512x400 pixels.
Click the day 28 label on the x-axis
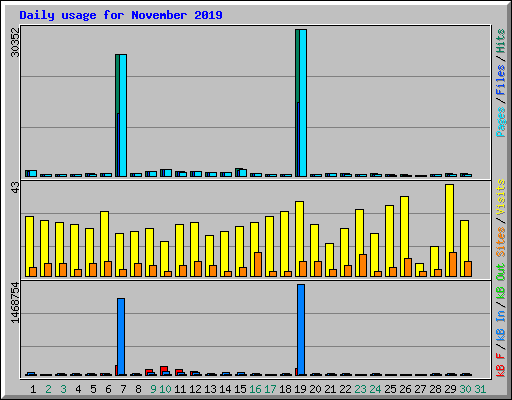pos(435,389)
